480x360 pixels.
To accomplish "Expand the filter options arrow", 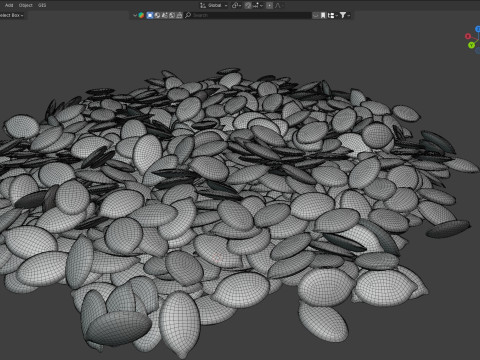I will pyautogui.click(x=349, y=15).
